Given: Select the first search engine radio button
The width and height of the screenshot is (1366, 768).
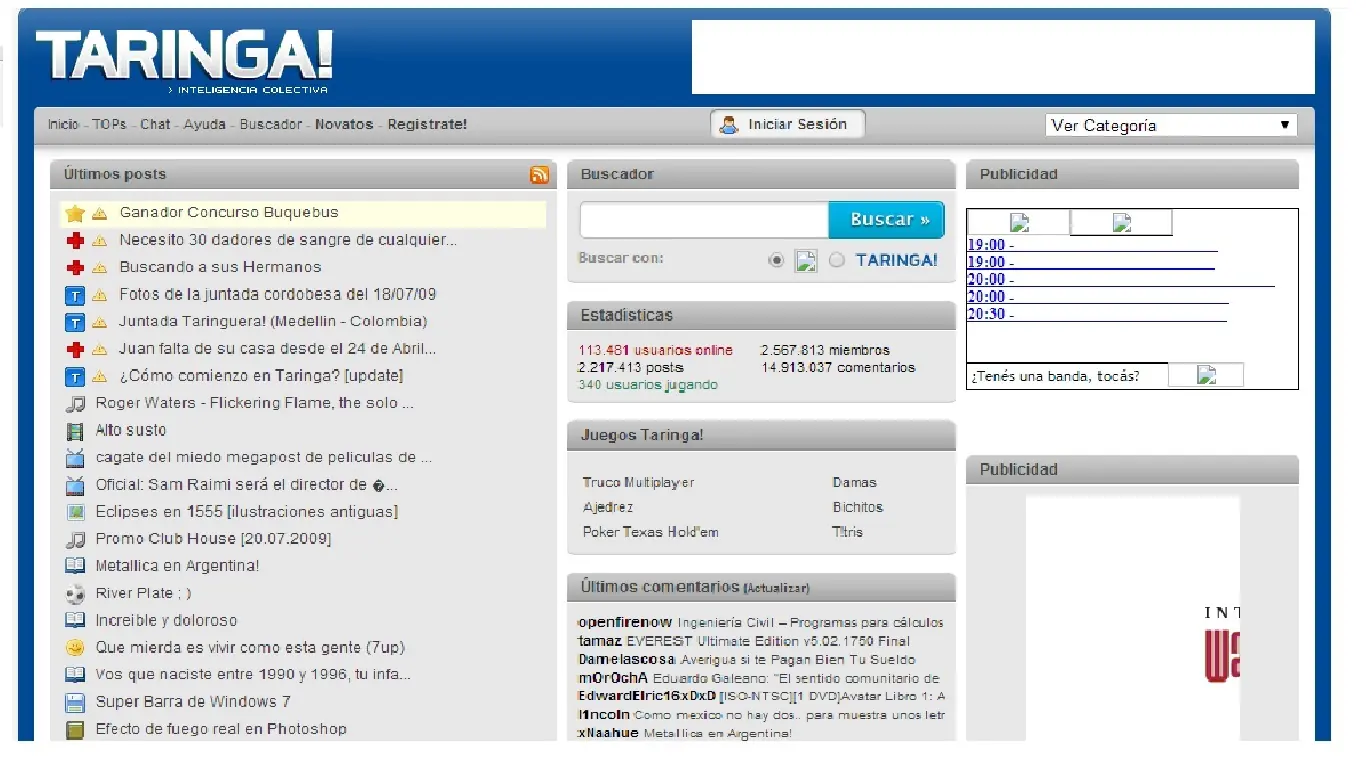Looking at the screenshot, I should (x=776, y=260).
